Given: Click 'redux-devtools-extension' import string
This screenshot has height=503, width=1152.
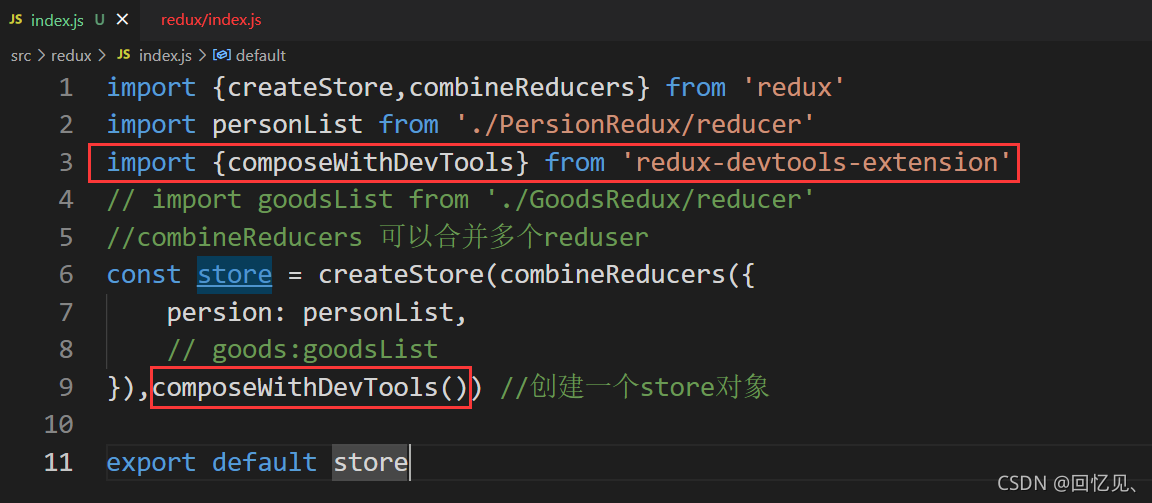Looking at the screenshot, I should pyautogui.click(x=816, y=162).
